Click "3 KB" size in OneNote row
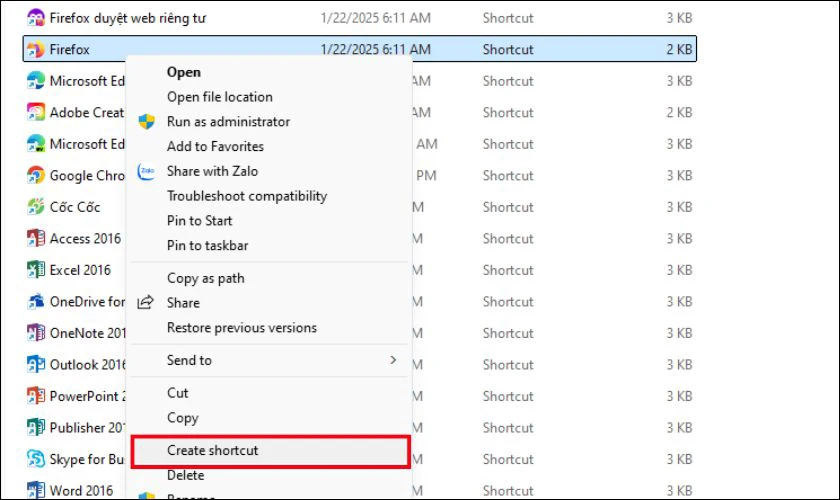 point(679,333)
